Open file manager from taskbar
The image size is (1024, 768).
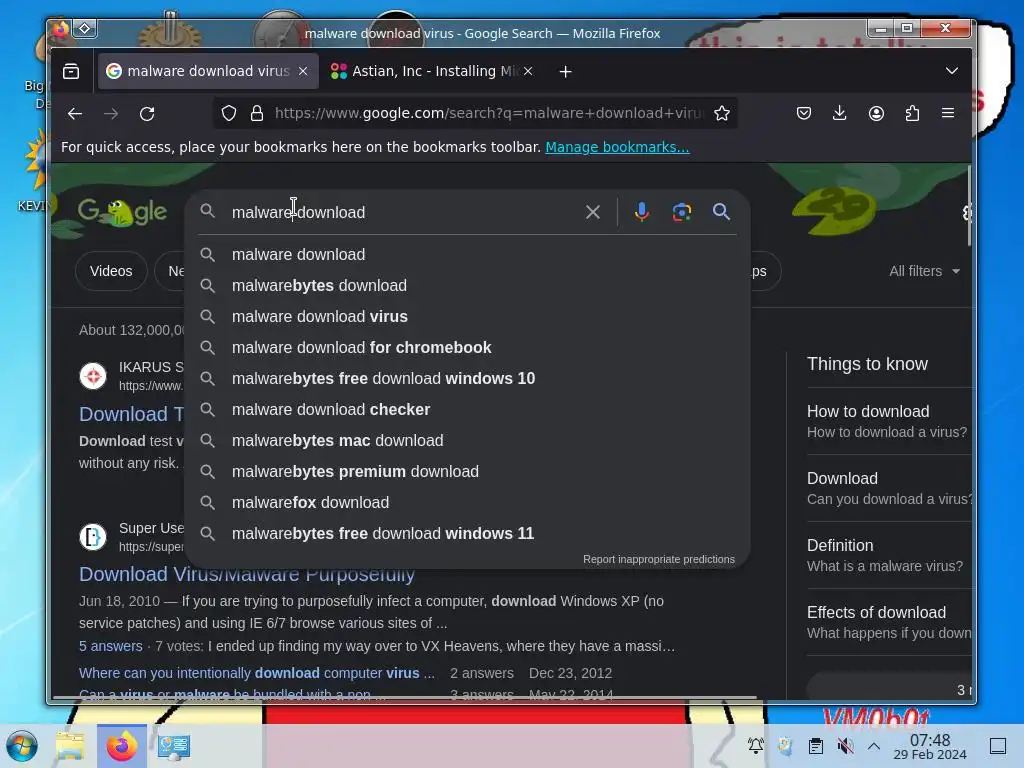coord(70,746)
